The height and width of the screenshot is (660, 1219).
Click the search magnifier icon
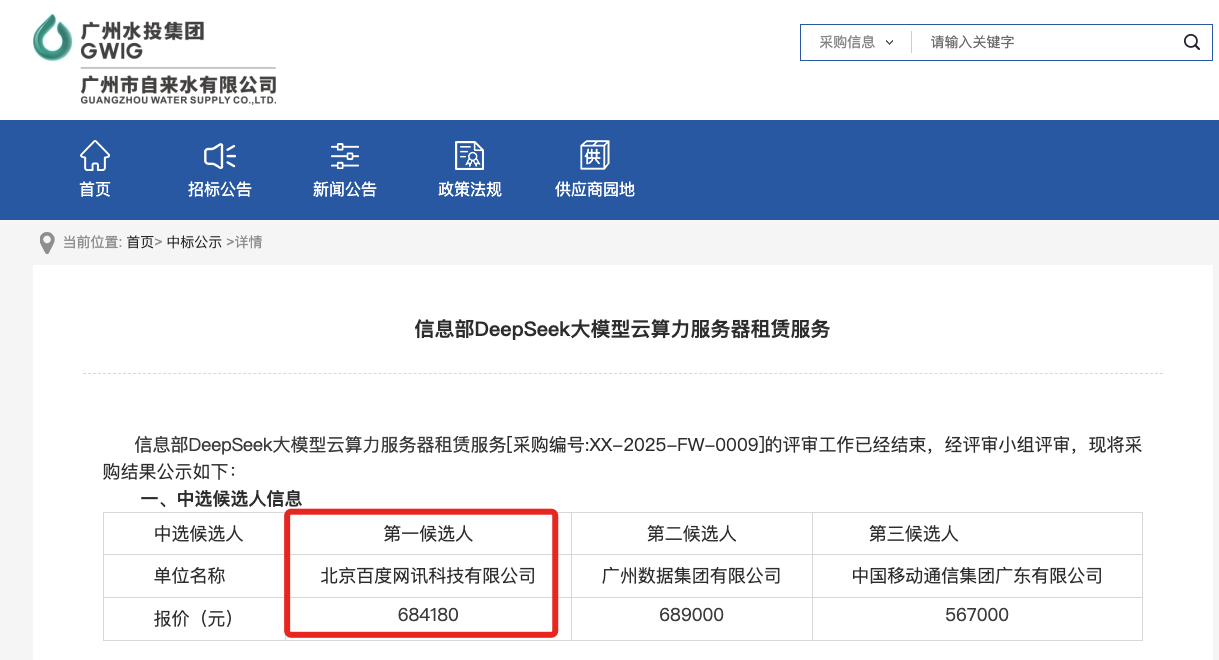pos(1190,42)
